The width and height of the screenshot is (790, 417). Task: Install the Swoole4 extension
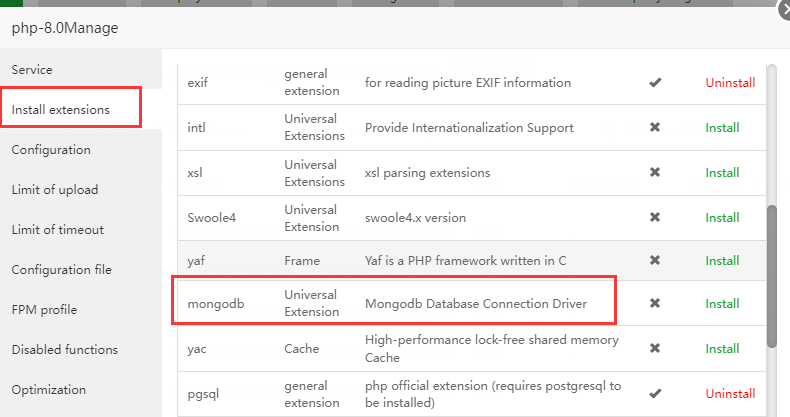722,217
